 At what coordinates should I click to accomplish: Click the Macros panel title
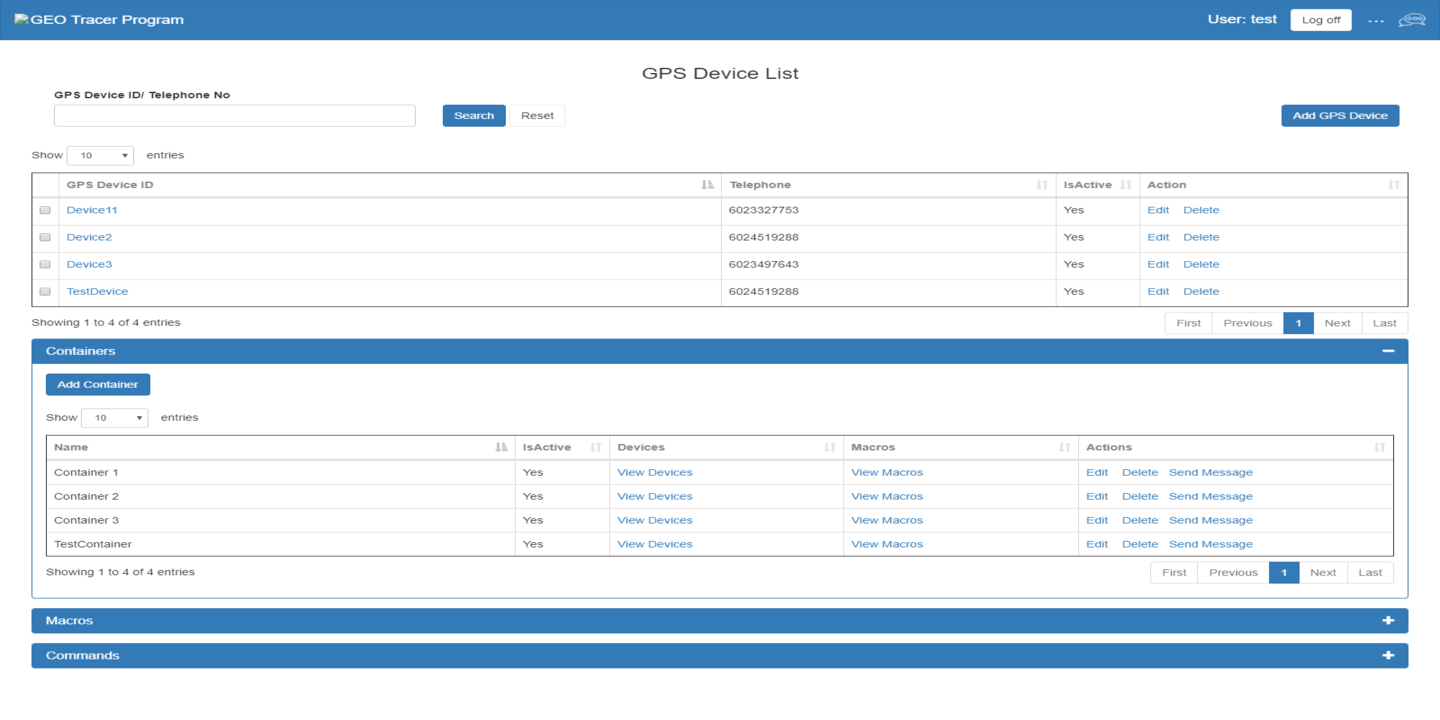point(69,621)
